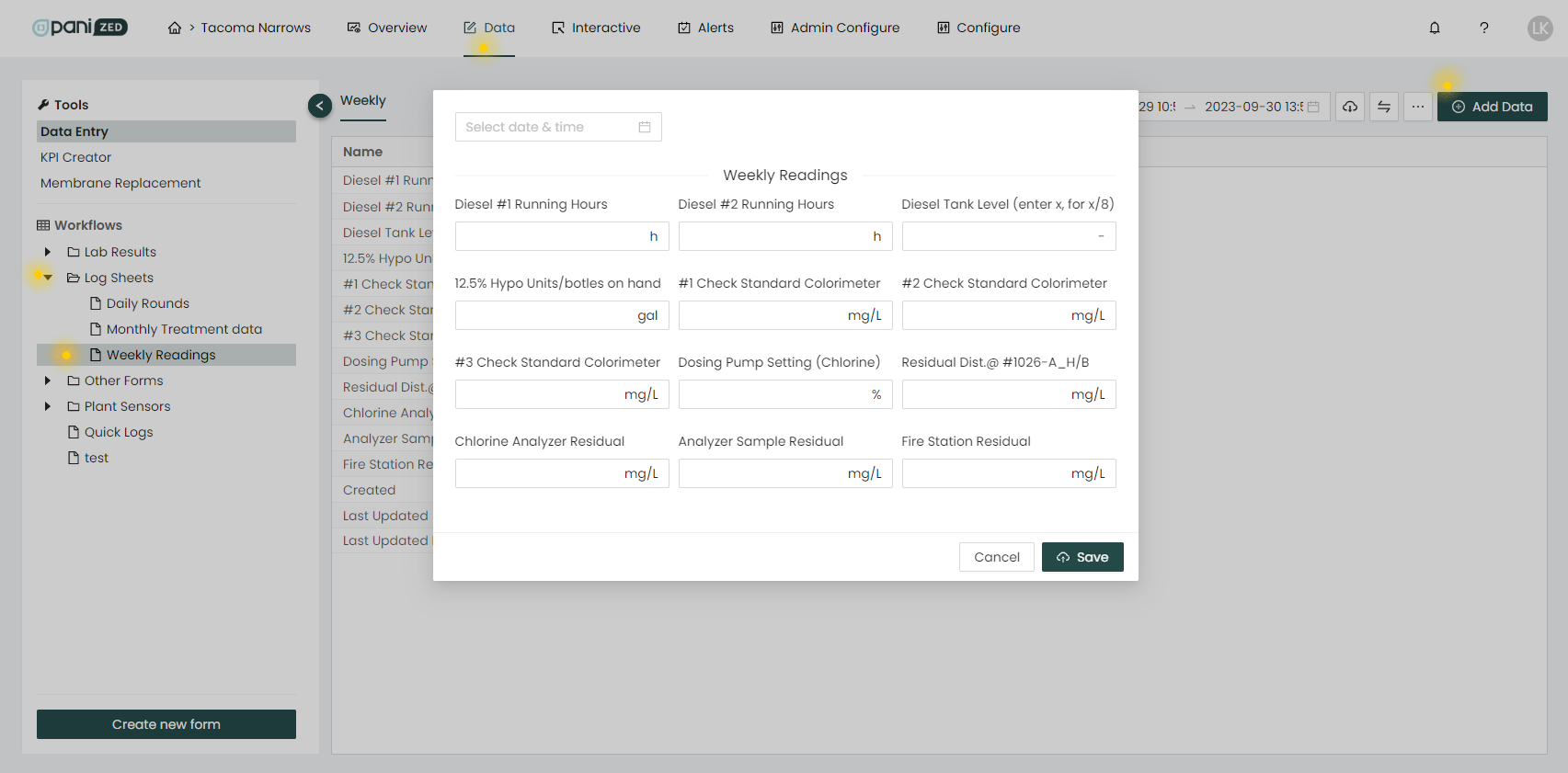The image size is (1568, 773).
Task: Open the three-dots more options button
Action: 1418,107
